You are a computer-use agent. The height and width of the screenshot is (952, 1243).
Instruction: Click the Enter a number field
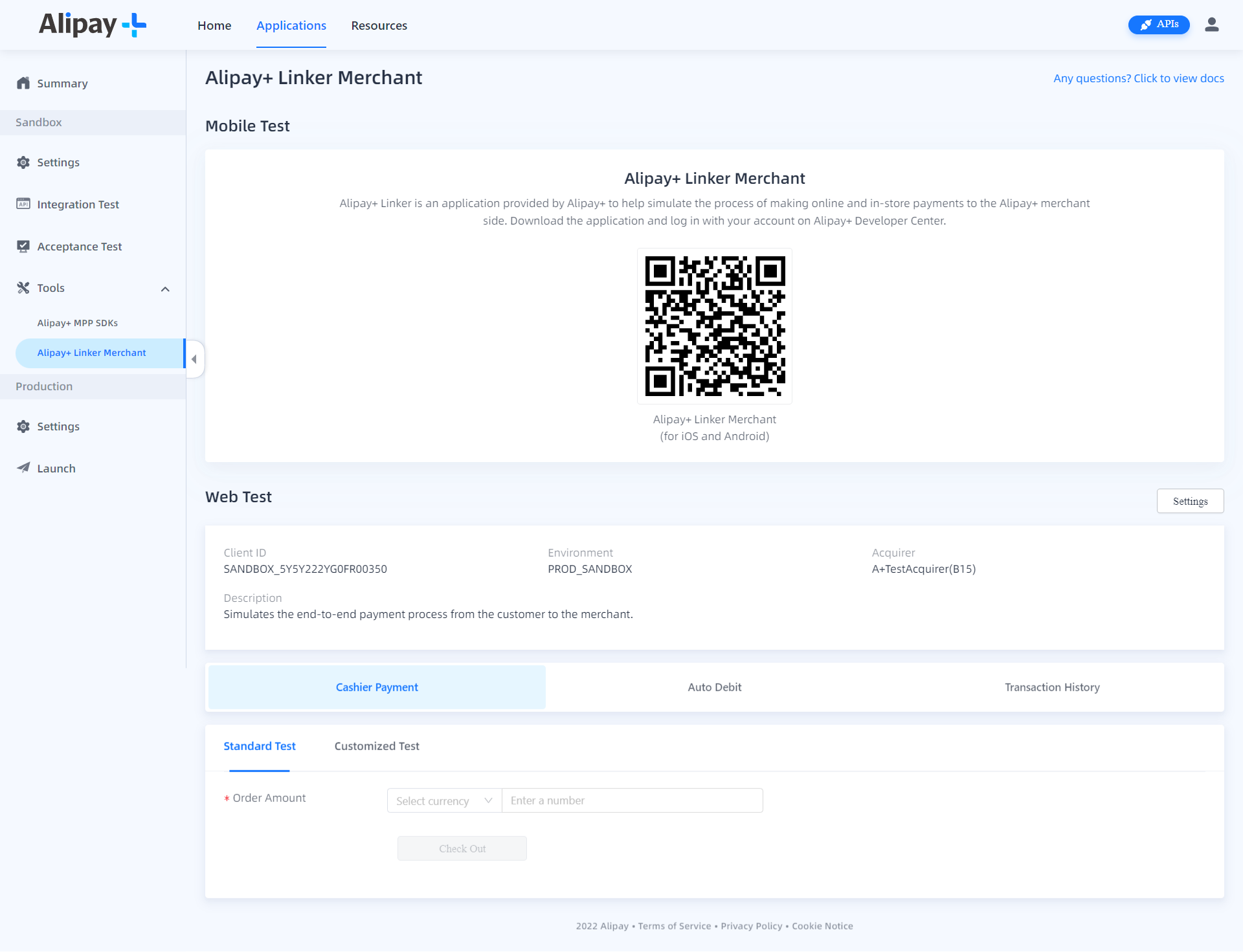point(632,801)
